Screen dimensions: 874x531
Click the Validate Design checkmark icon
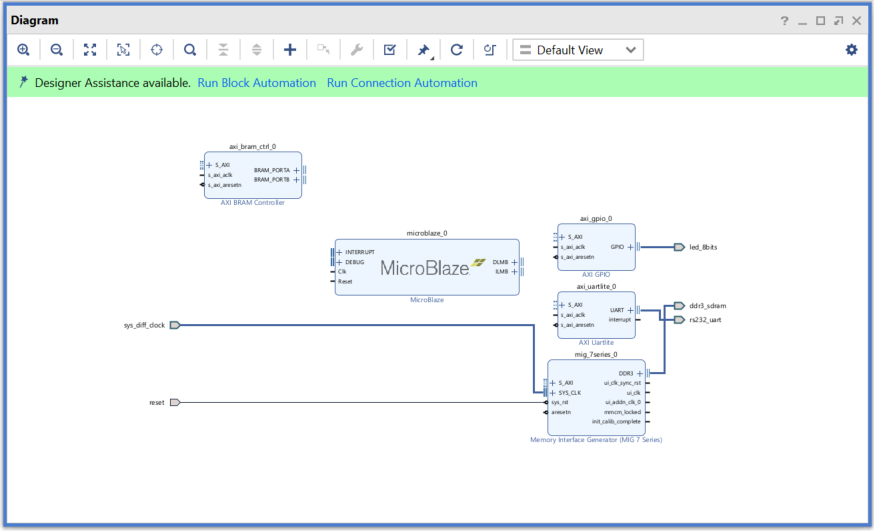click(x=390, y=50)
